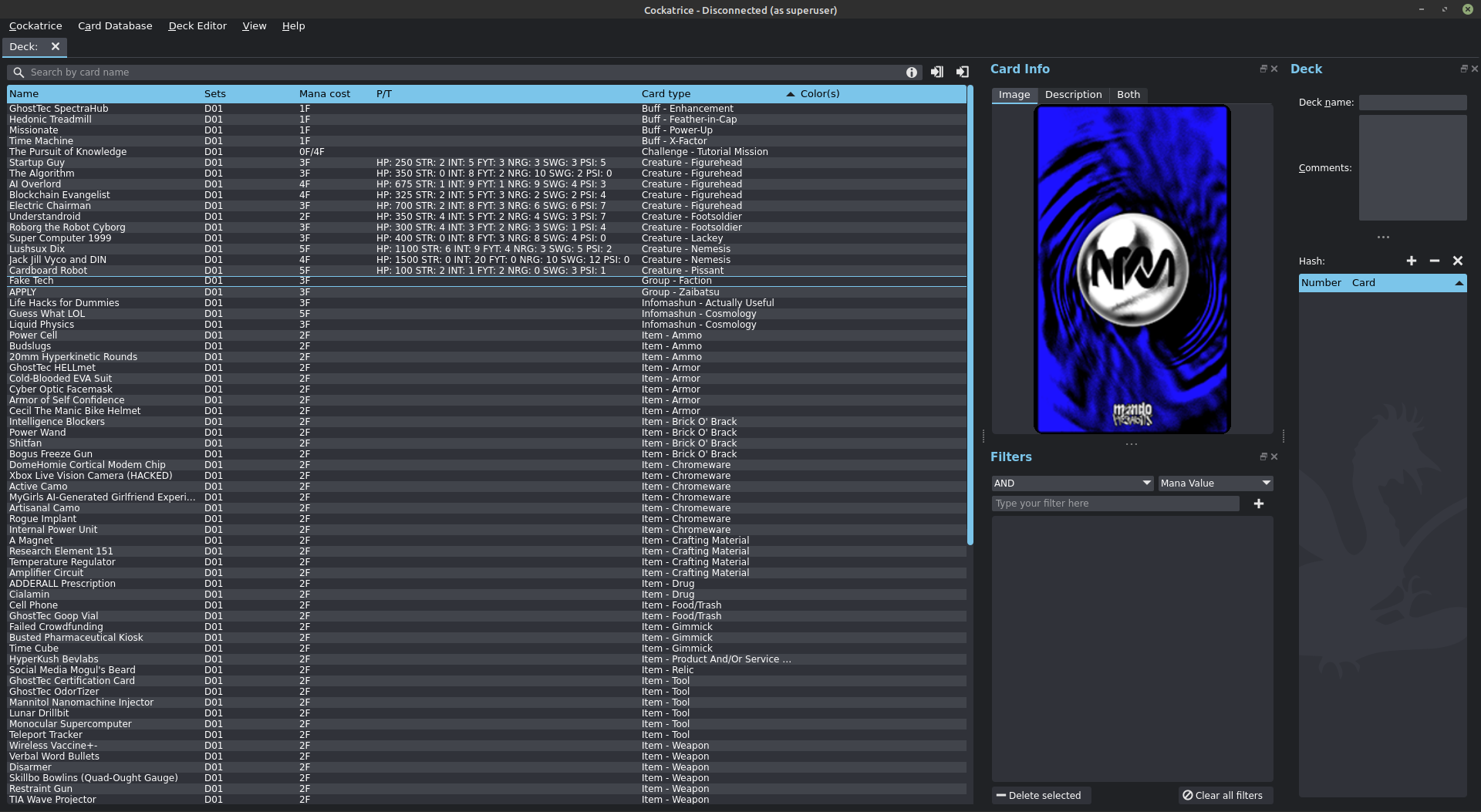
Task: Select the Cyber Optic Facemask row
Action: click(486, 389)
